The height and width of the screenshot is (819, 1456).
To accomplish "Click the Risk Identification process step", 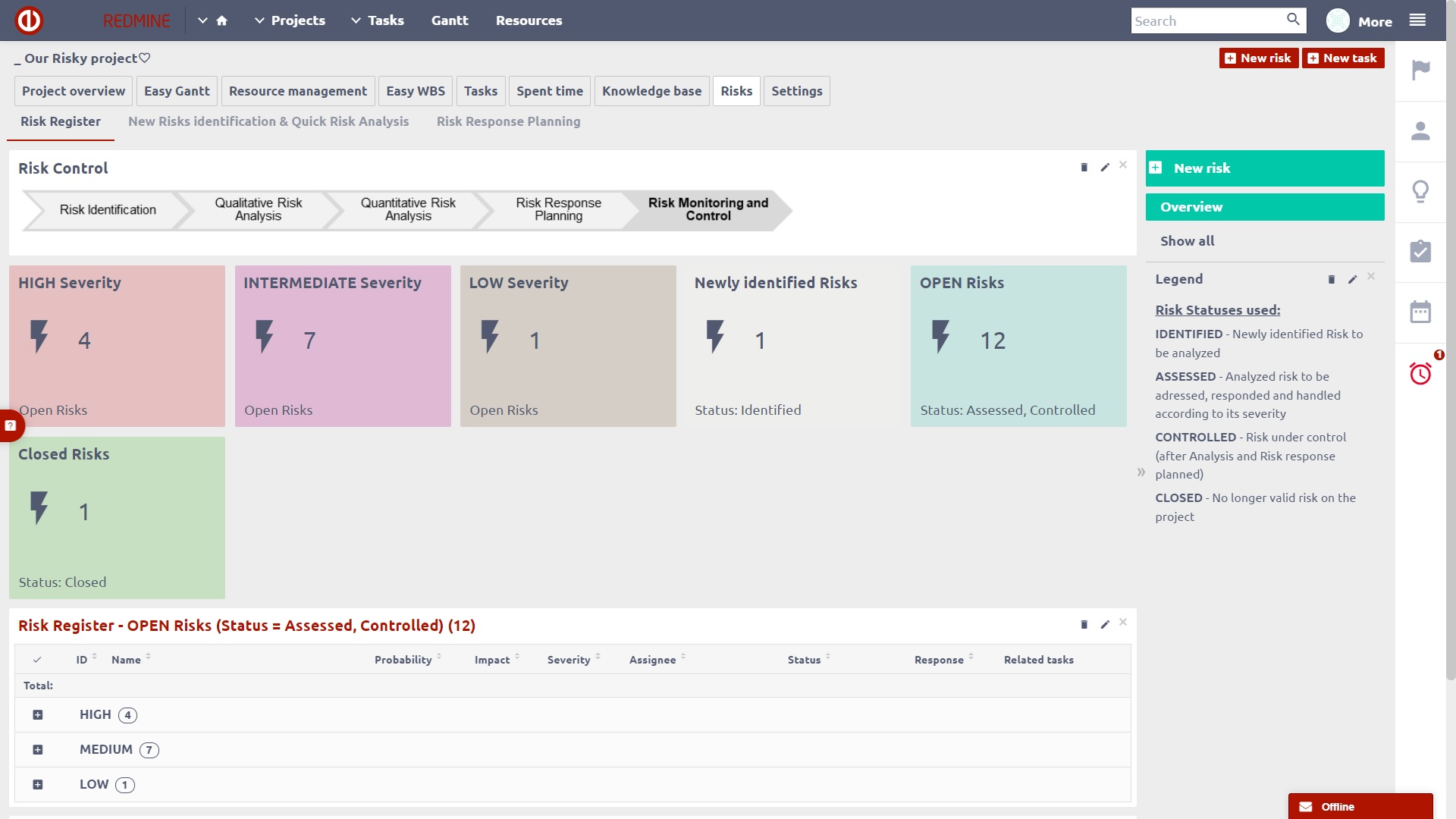I will [x=108, y=210].
